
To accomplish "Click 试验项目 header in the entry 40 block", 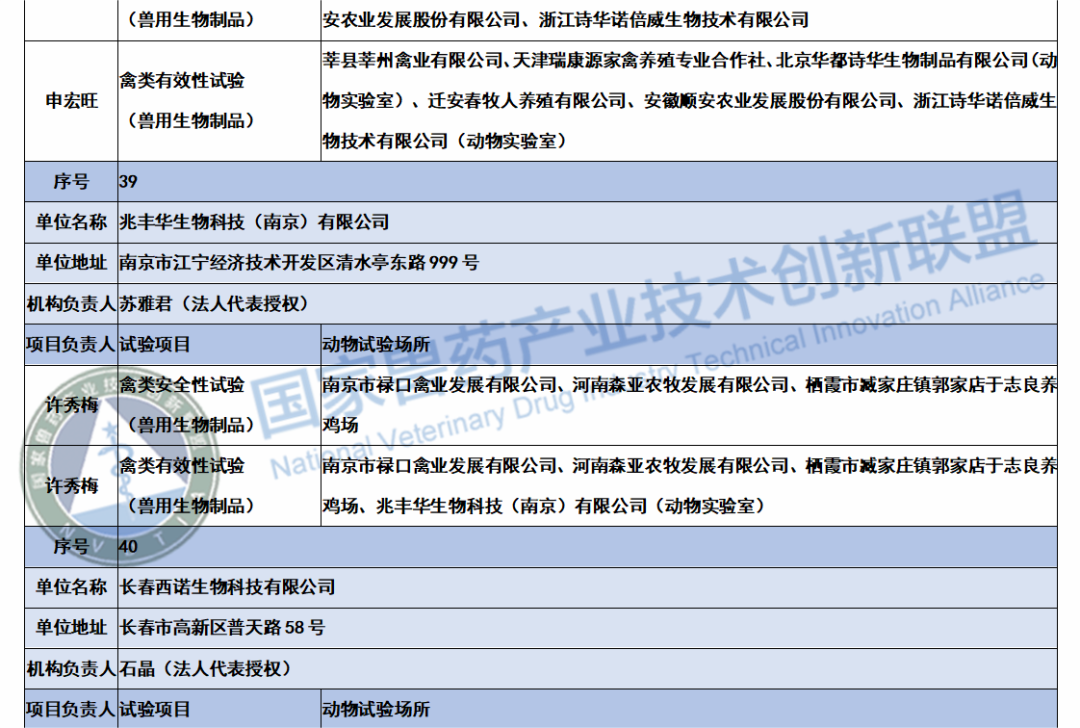I will pos(155,709).
